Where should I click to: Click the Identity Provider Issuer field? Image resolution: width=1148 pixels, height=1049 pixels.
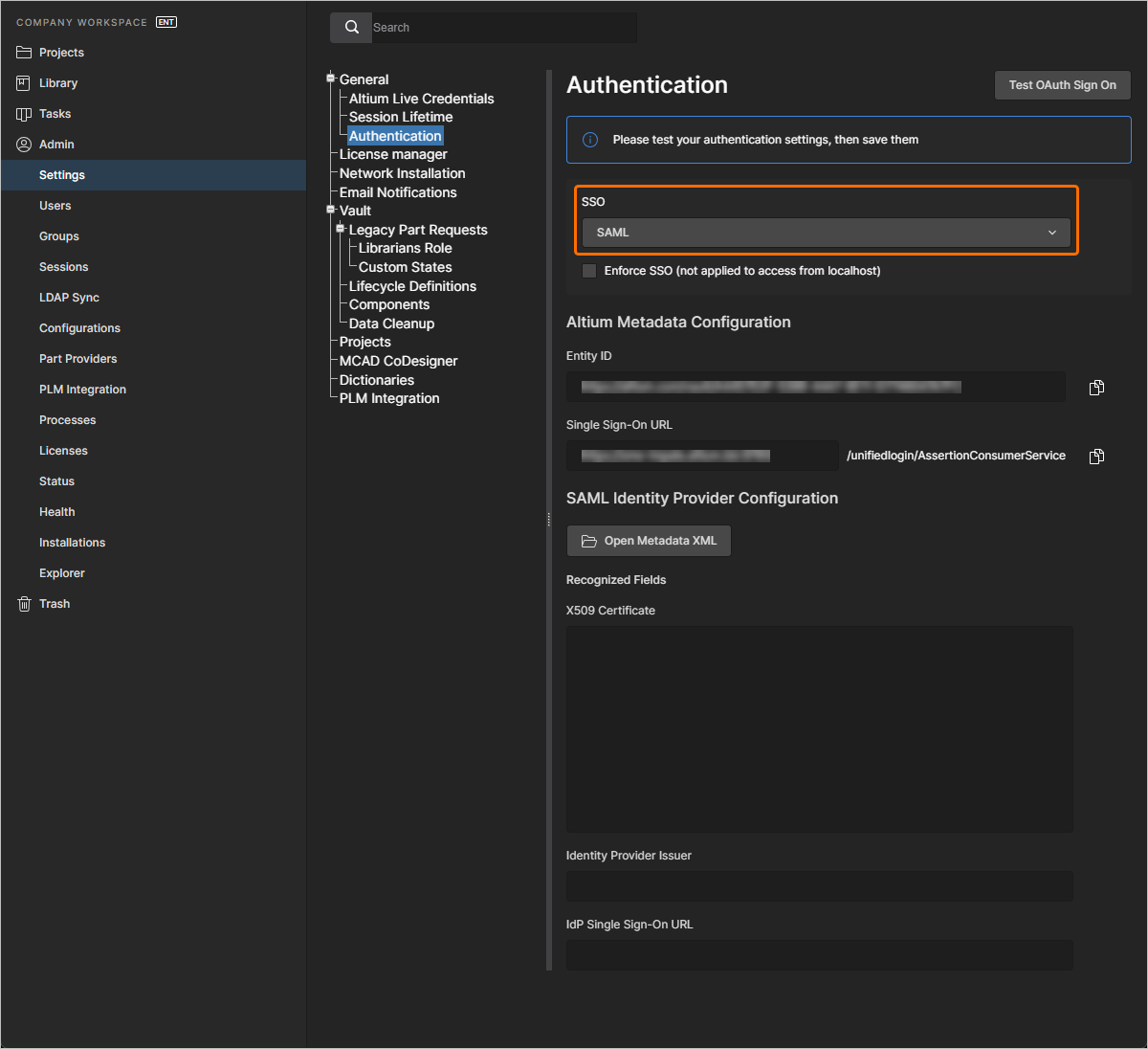(x=819, y=886)
